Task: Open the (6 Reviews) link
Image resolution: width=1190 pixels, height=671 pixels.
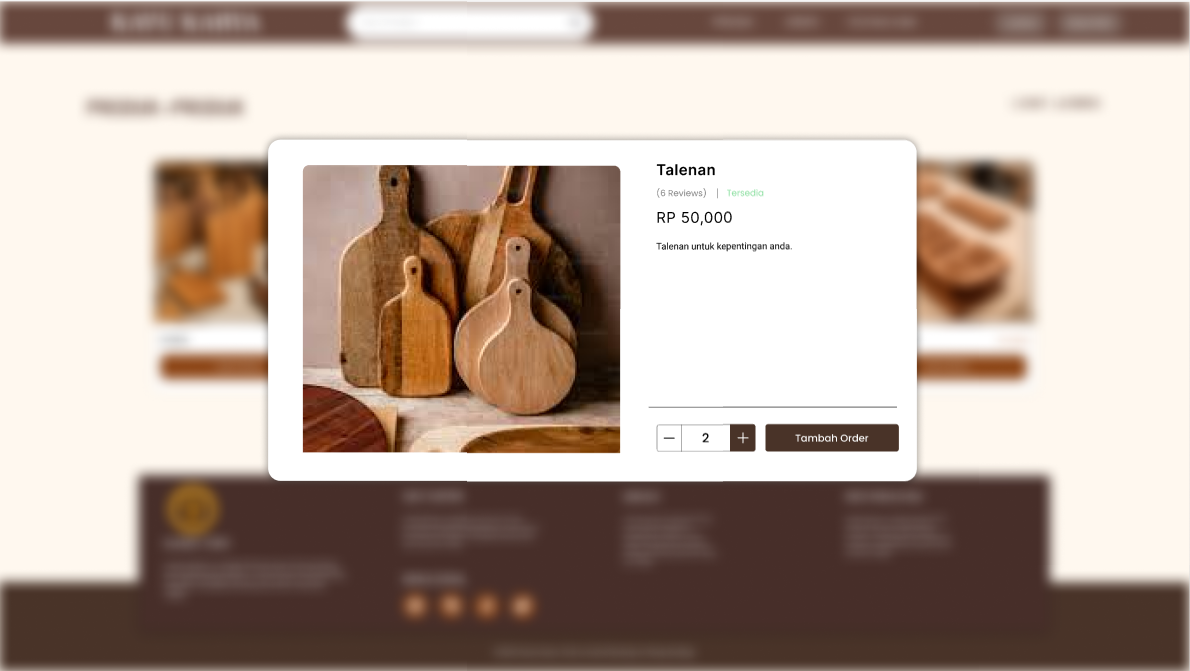Action: [x=682, y=193]
